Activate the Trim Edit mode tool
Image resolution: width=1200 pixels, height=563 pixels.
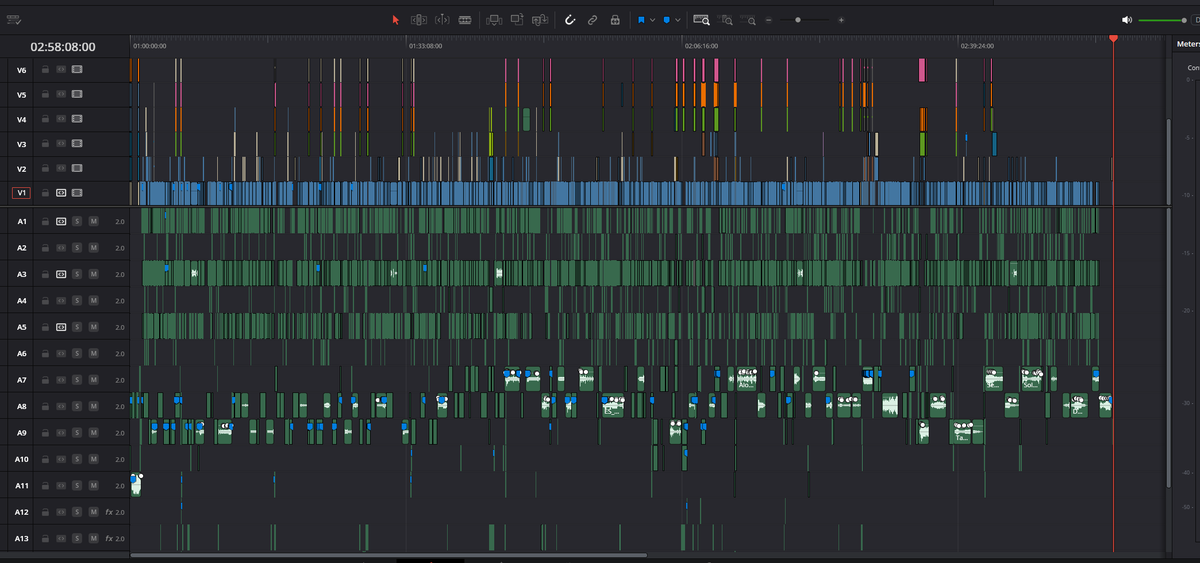point(419,19)
